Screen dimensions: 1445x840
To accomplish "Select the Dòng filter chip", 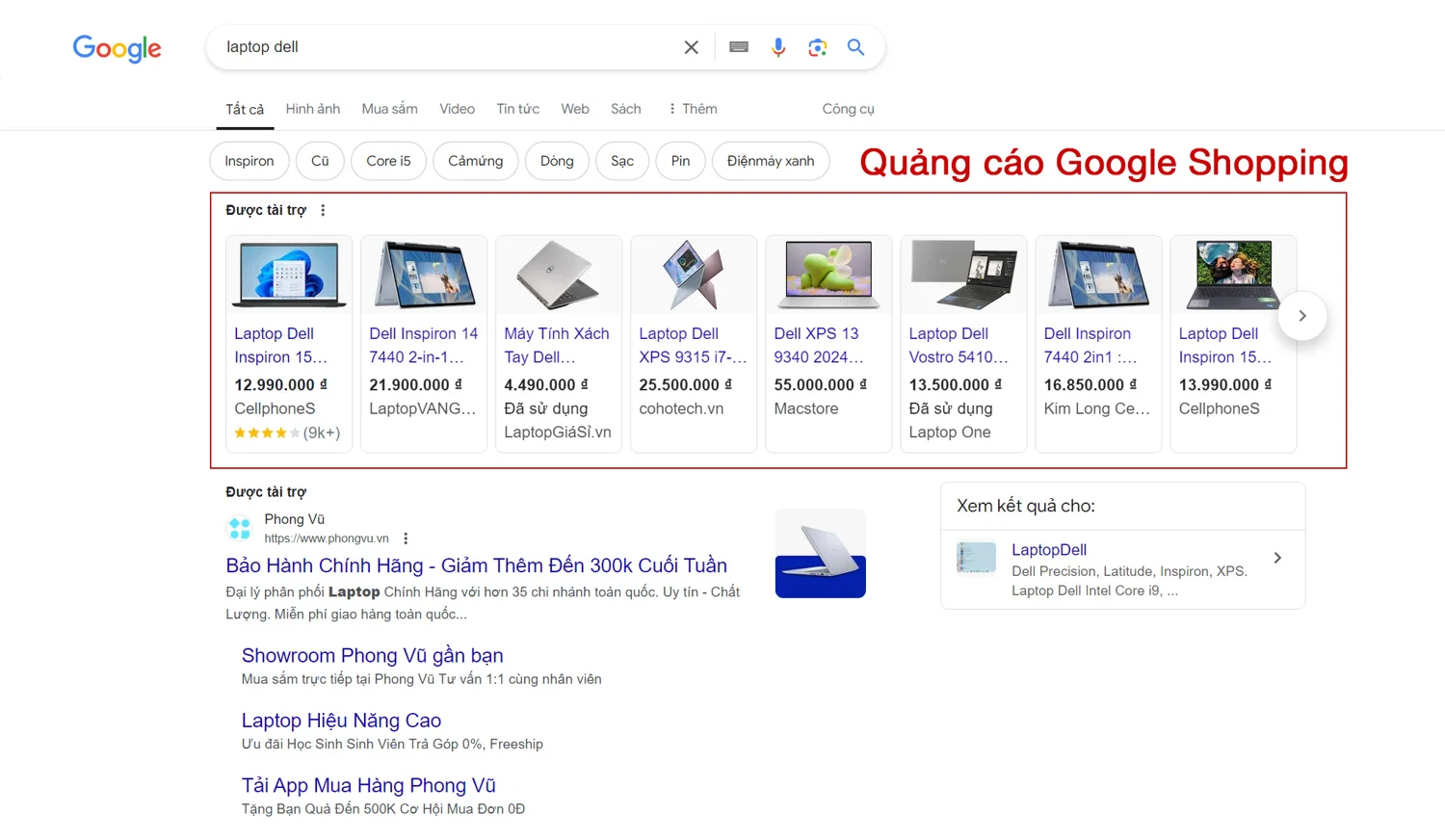I will pos(557,161).
